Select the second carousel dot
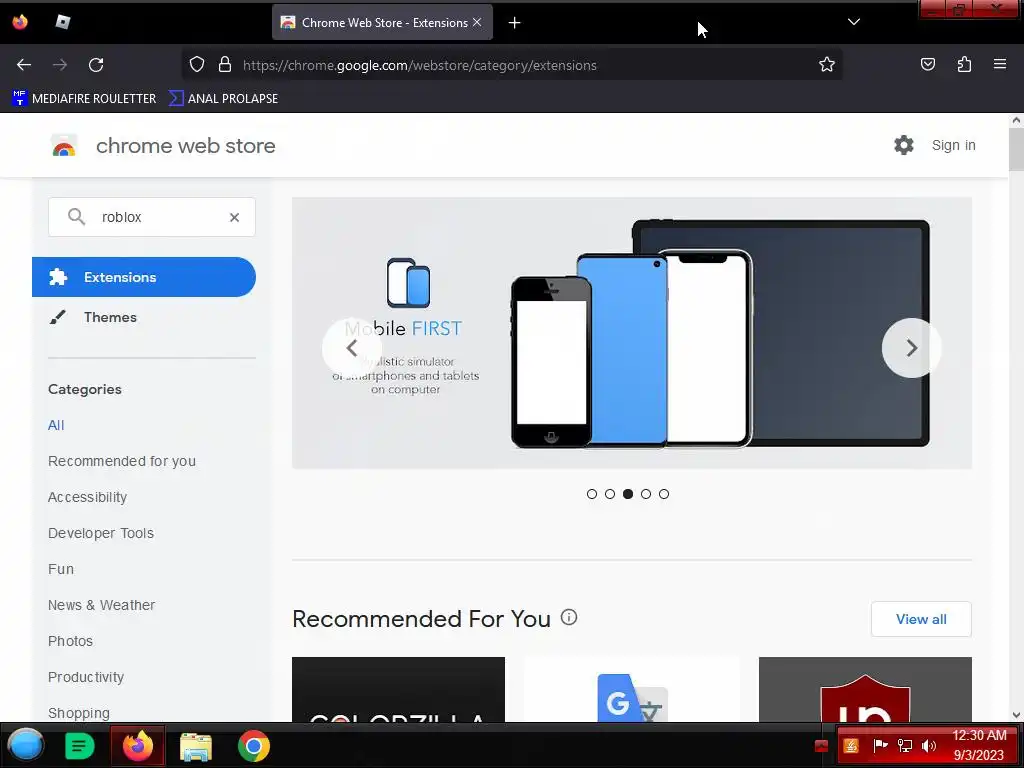 610,494
